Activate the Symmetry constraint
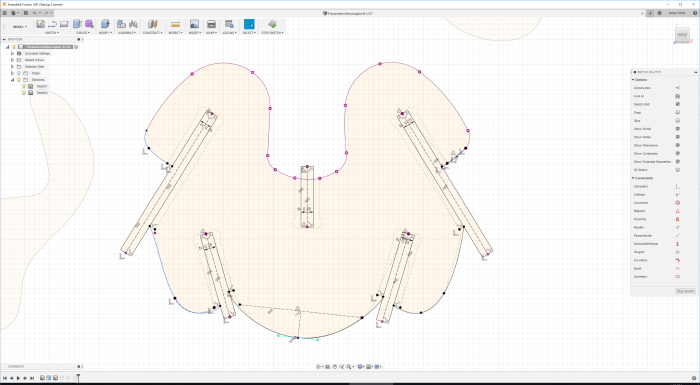 click(x=677, y=276)
